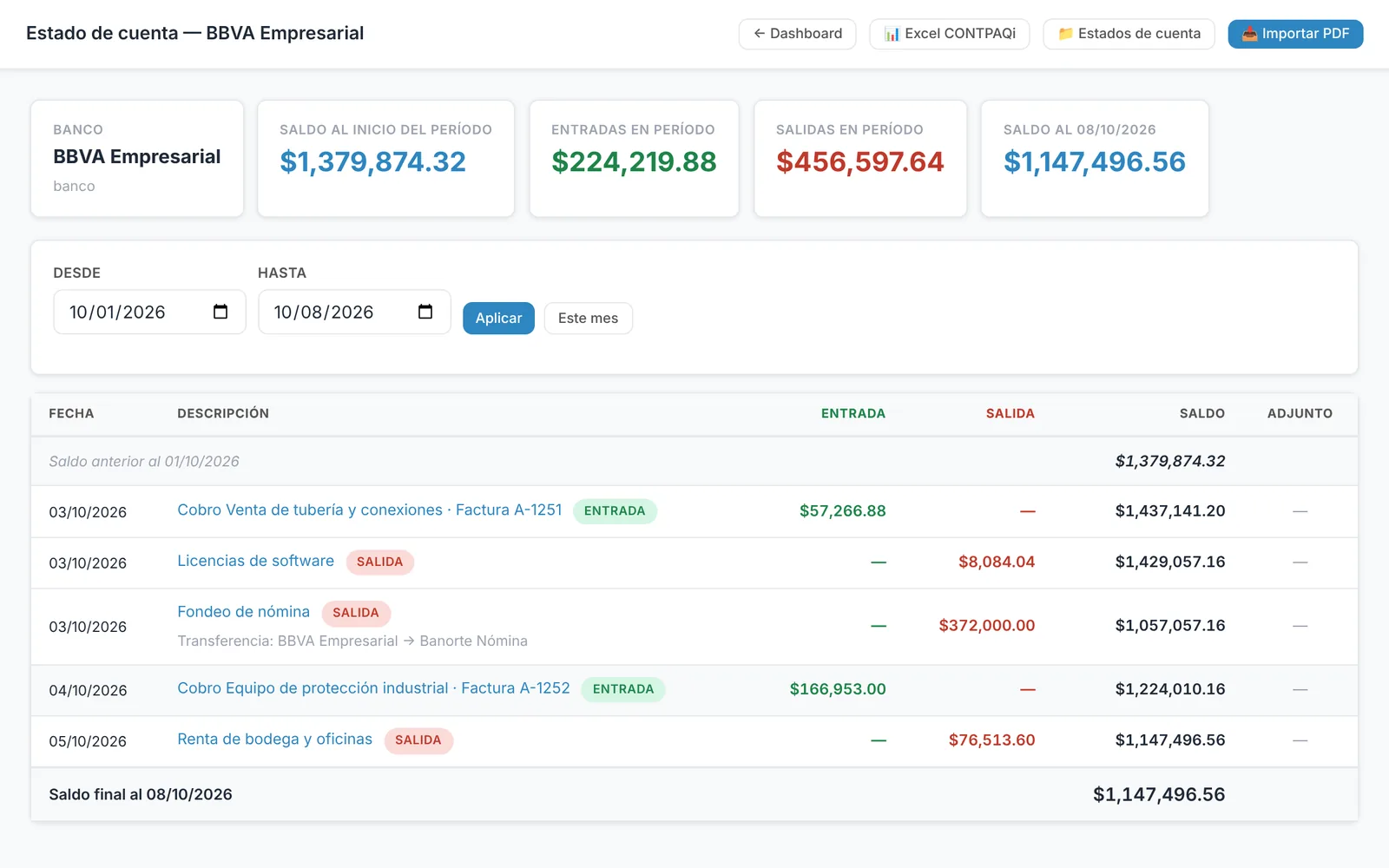Viewport: 1389px width, 868px height.
Task: Click the SALIDA badge beside Fondeo de nómina
Action: 356,613
